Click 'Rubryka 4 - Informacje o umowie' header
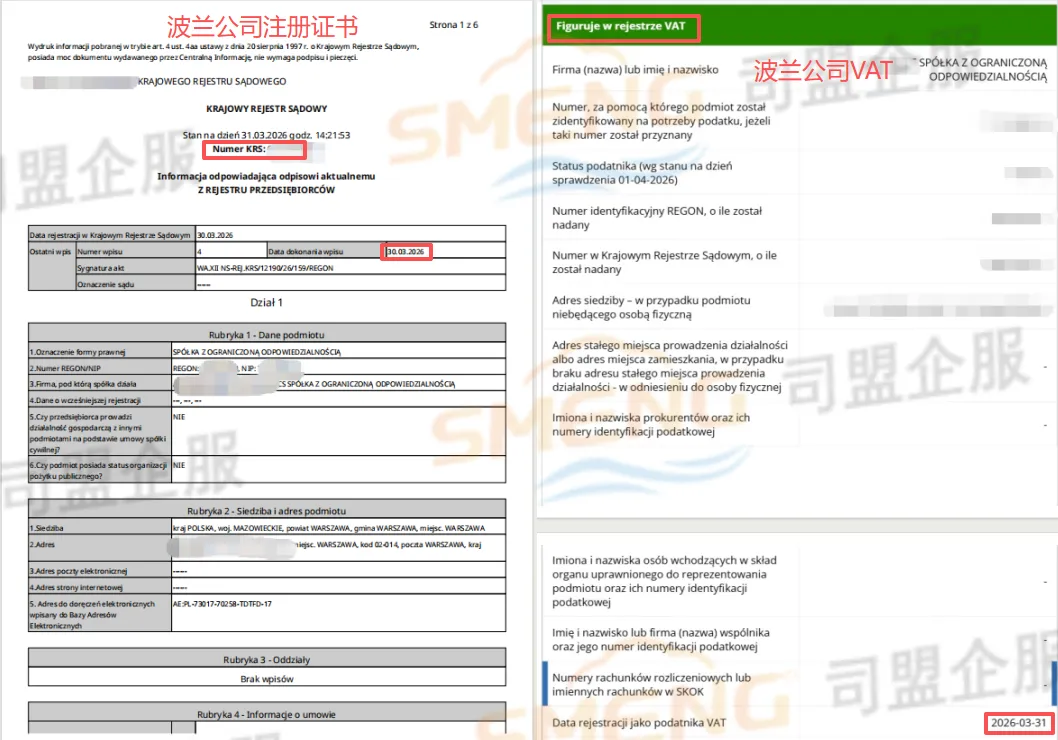1058x740 pixels. click(x=267, y=714)
